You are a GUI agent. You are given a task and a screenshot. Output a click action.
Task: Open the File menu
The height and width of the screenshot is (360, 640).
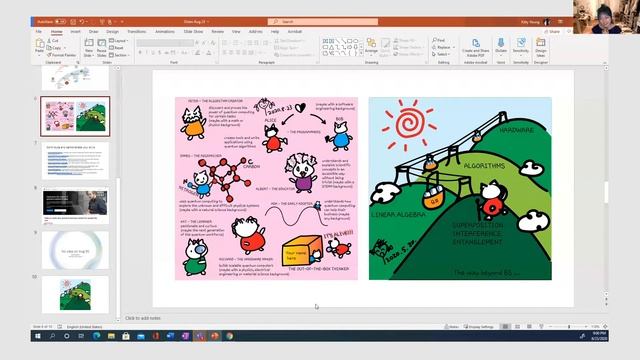click(x=38, y=31)
